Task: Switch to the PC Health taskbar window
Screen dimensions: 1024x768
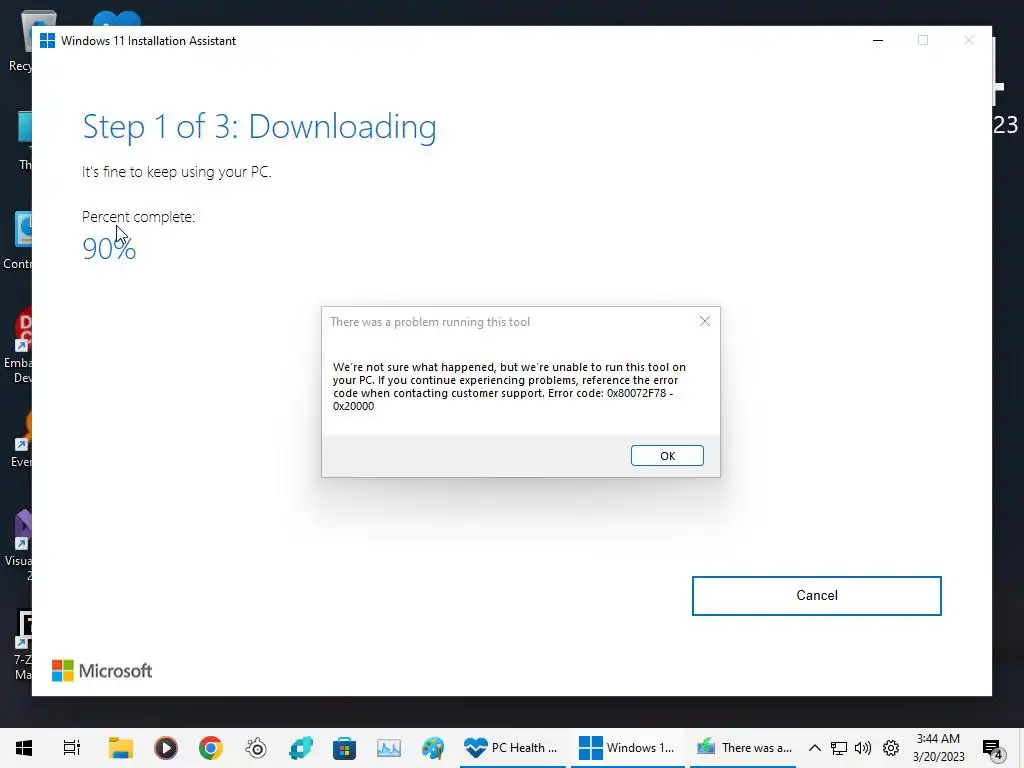Action: (x=512, y=748)
